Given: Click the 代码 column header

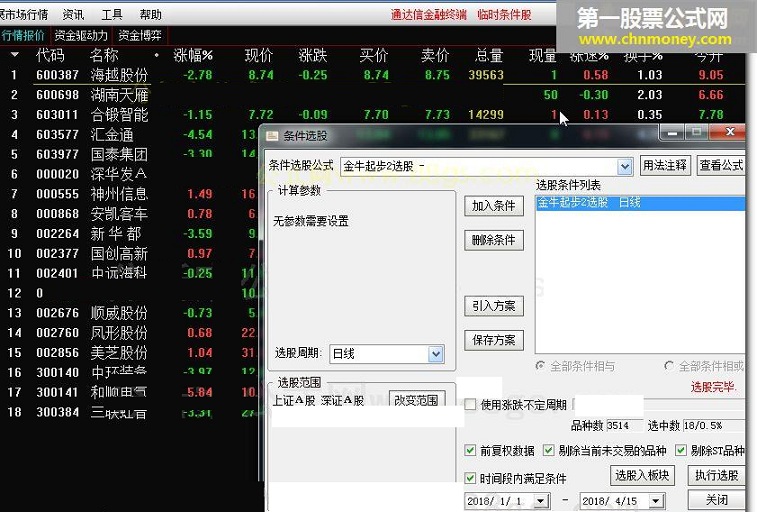Looking at the screenshot, I should pos(50,55).
